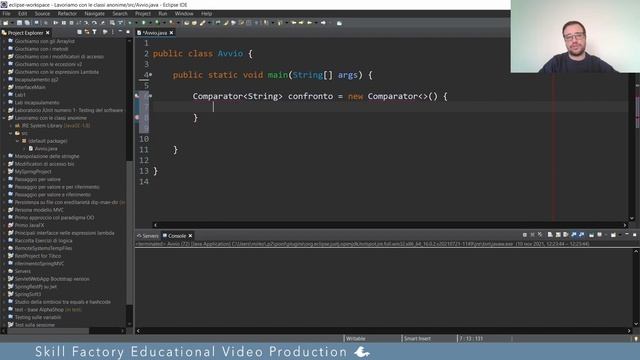
Task: Minimize the Project Explorer view
Action: 120,31
